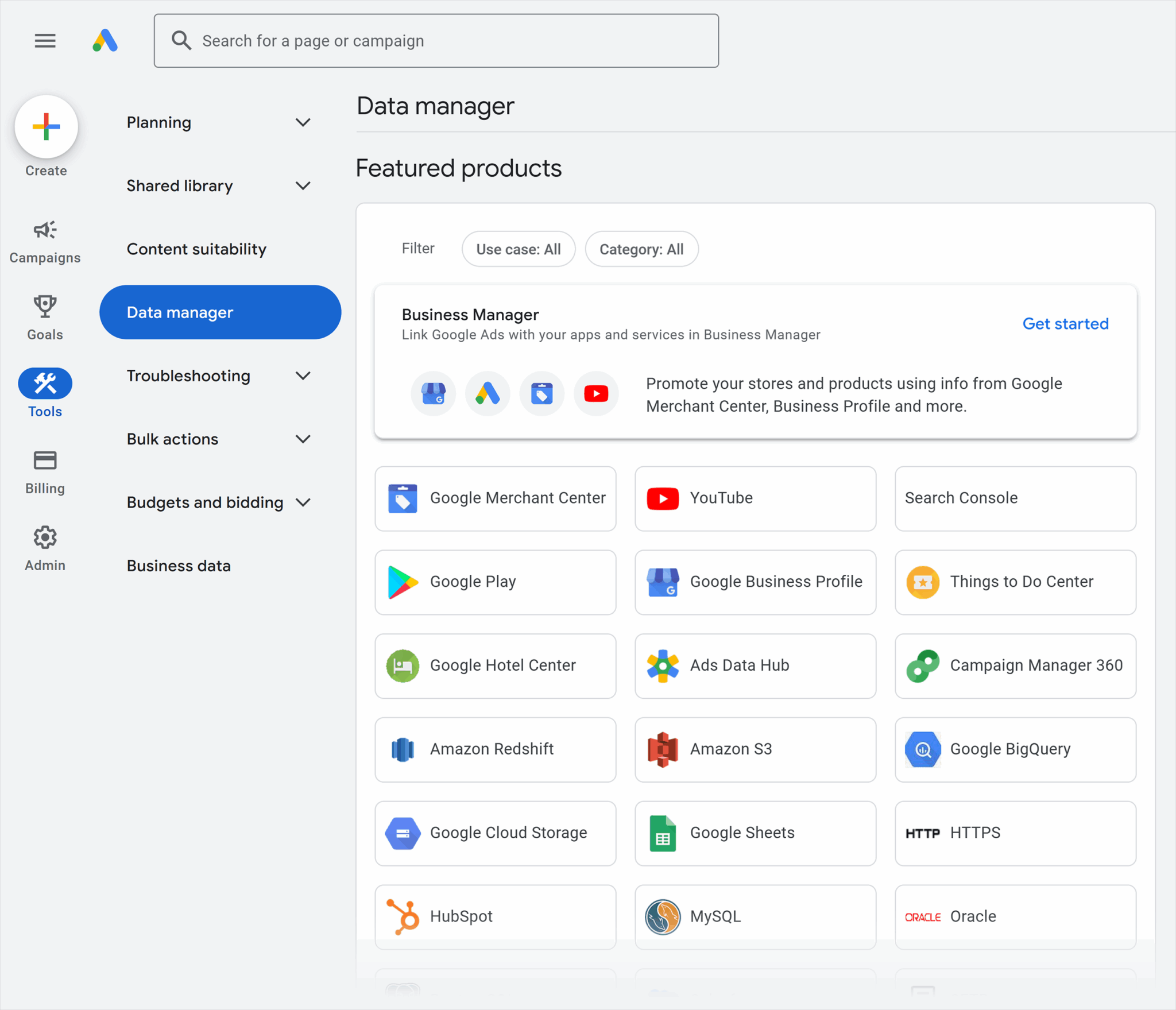Open the Ads Data Hub tile label
The image size is (1176, 1010).
740,665
